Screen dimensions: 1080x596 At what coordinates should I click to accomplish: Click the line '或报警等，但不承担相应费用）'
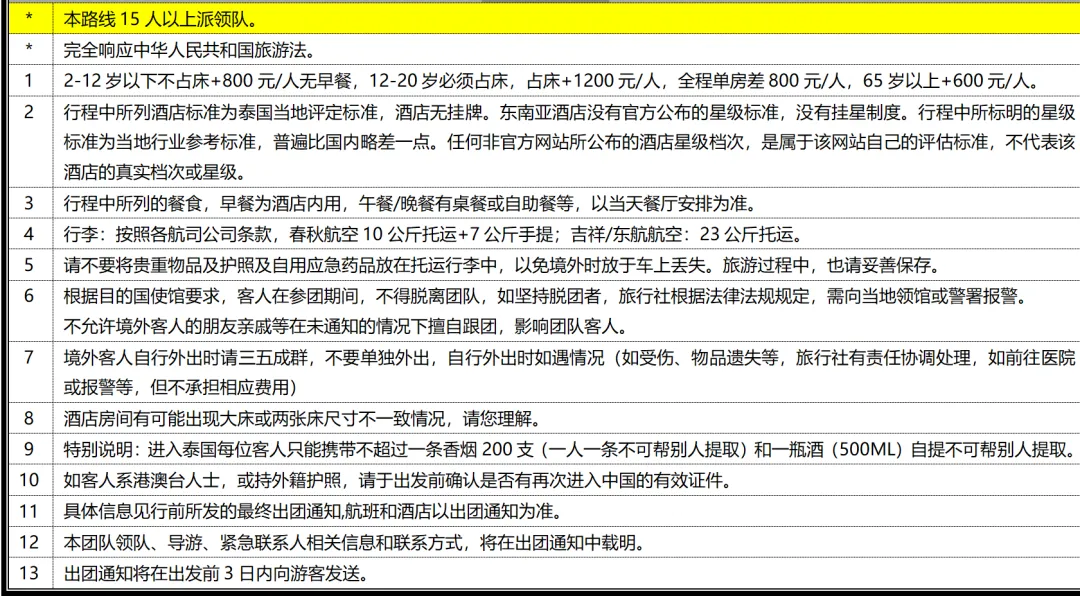(x=180, y=388)
